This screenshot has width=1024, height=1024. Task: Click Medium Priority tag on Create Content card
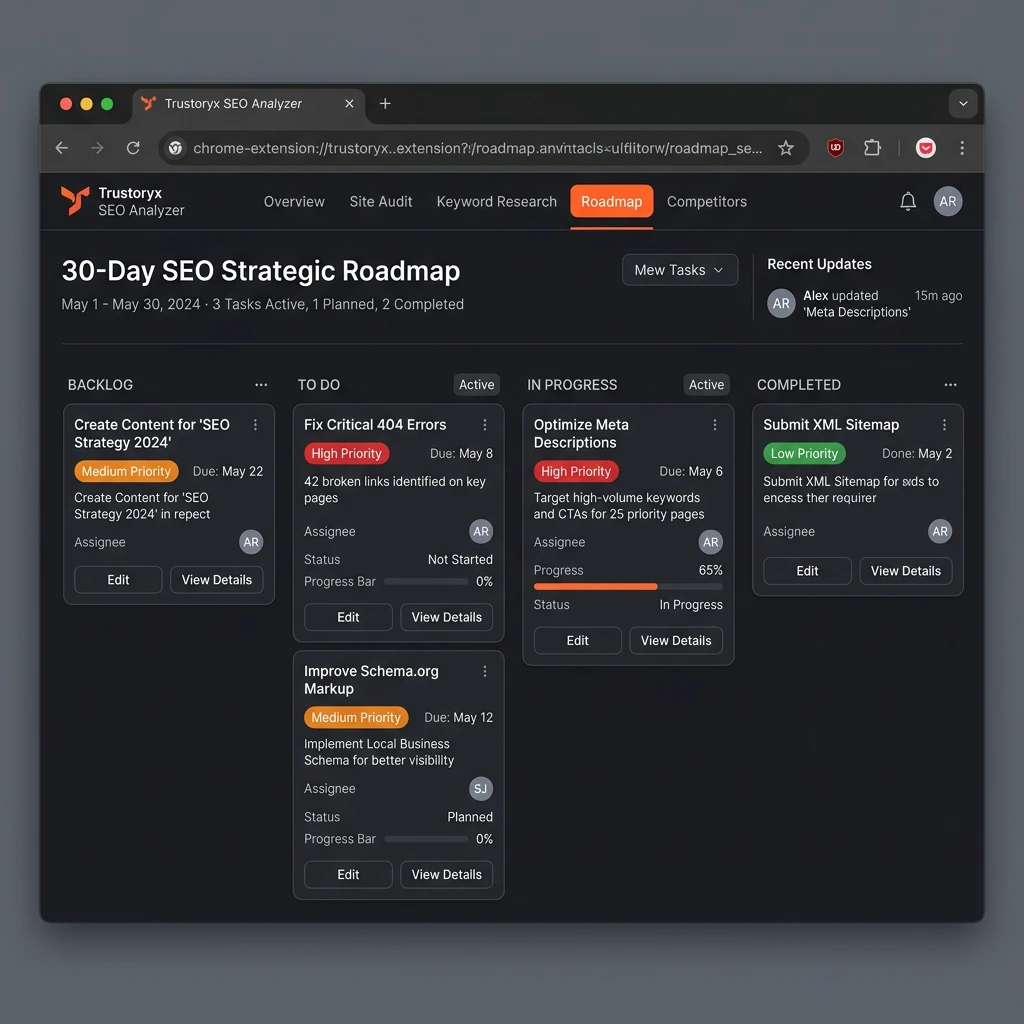(x=126, y=472)
